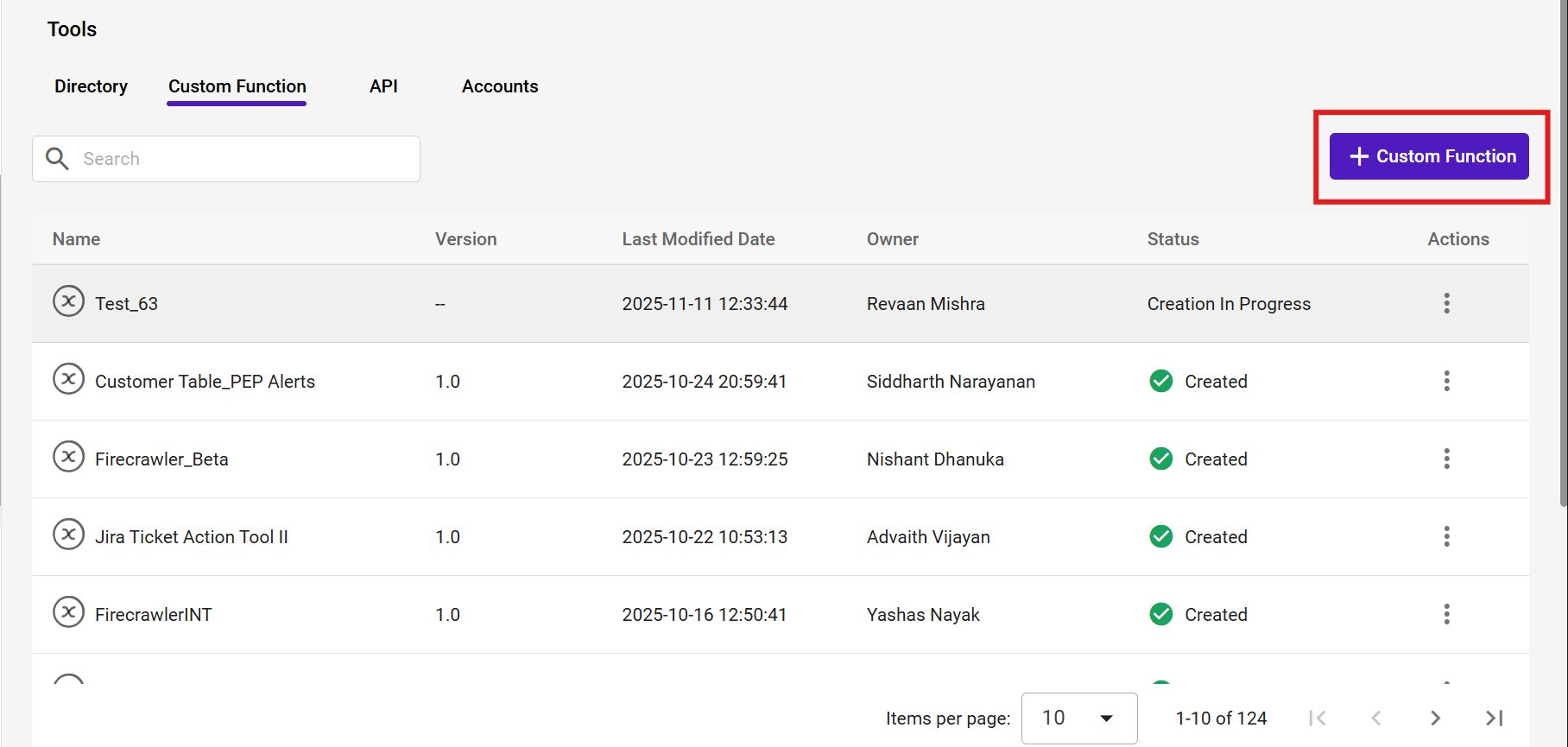Image resolution: width=1568 pixels, height=747 pixels.
Task: Sort by the Last Modified Date column
Action: (x=698, y=239)
